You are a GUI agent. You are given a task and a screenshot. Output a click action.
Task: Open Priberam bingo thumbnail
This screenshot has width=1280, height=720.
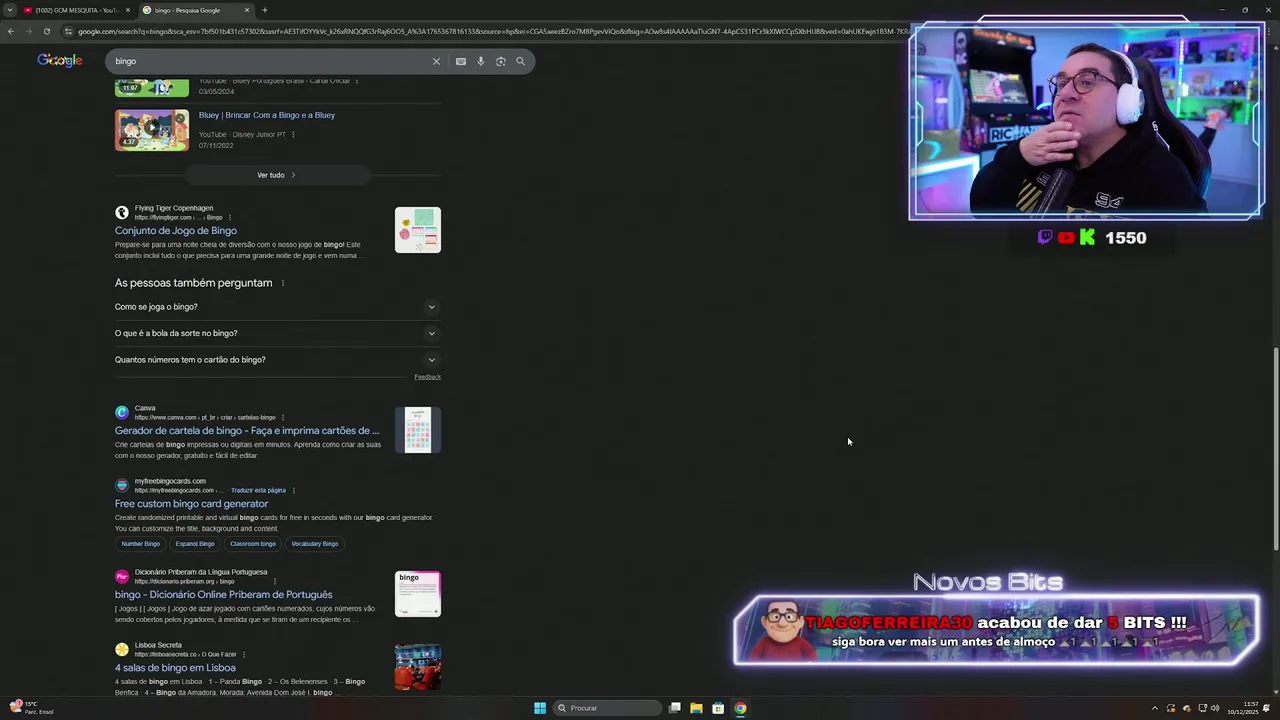tap(418, 594)
